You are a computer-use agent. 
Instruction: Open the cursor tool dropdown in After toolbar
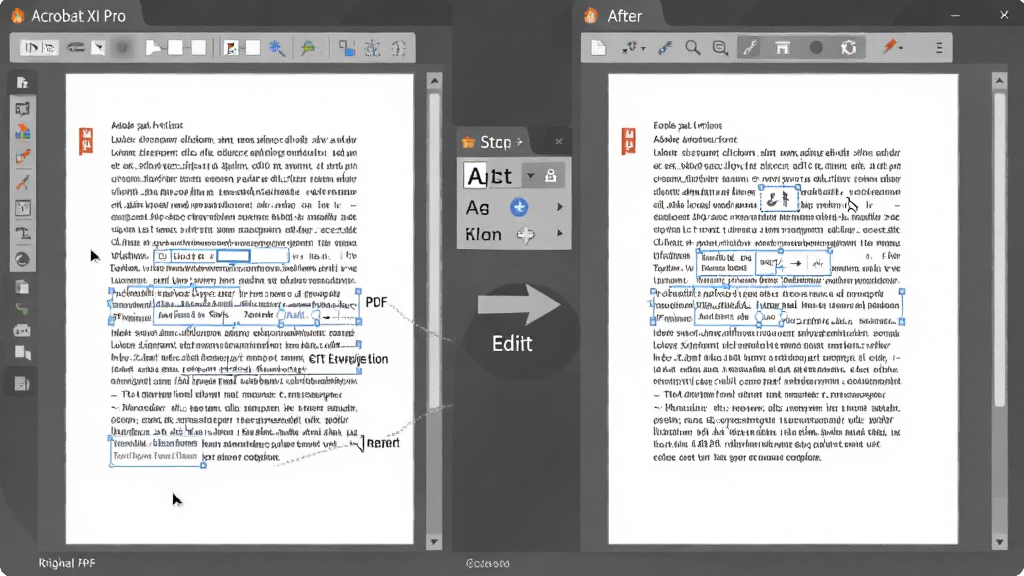[633, 48]
